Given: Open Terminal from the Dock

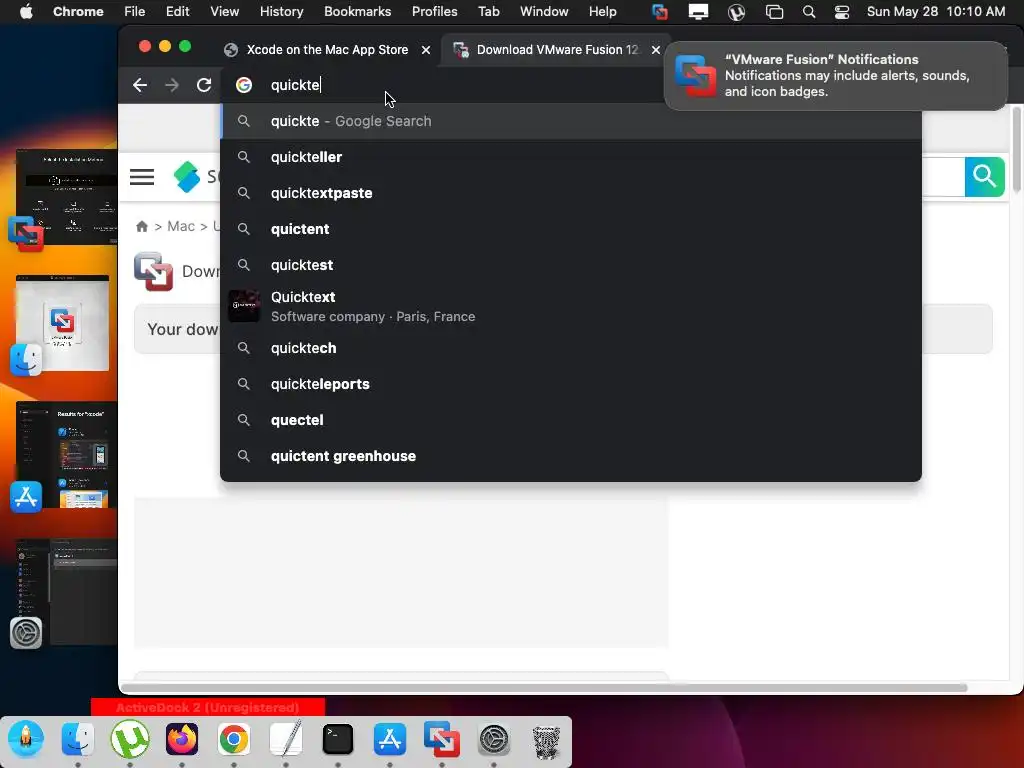Looking at the screenshot, I should click(x=338, y=739).
